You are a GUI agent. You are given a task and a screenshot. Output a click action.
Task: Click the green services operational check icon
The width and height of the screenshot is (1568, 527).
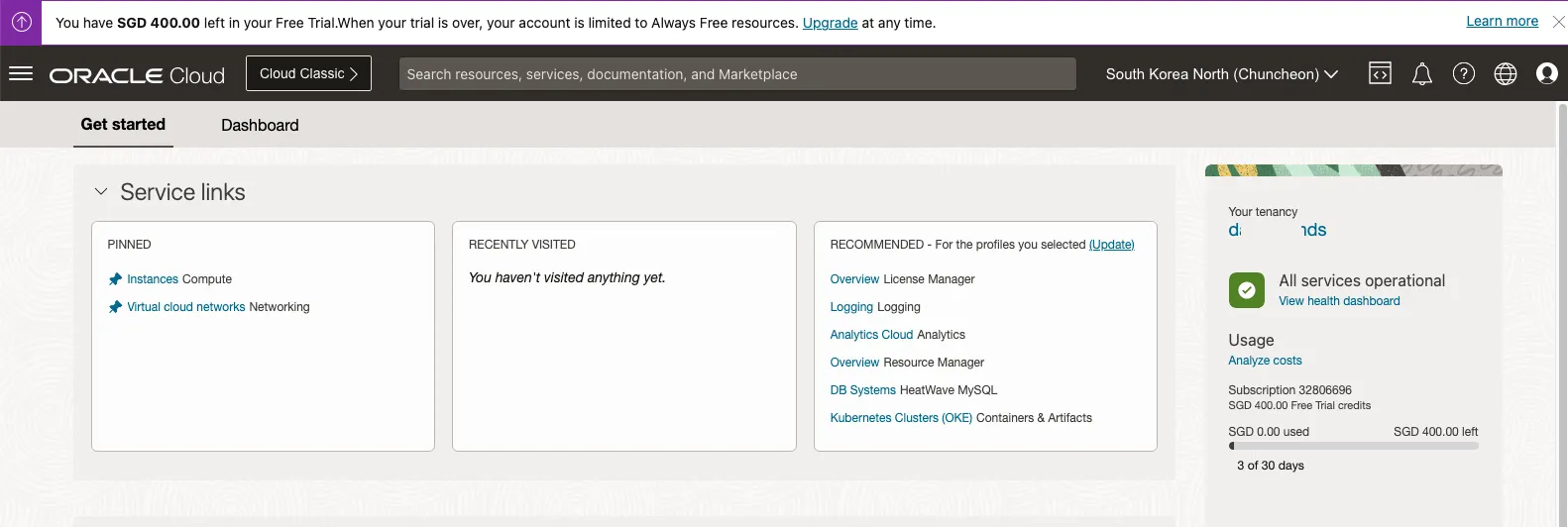pyautogui.click(x=1247, y=290)
